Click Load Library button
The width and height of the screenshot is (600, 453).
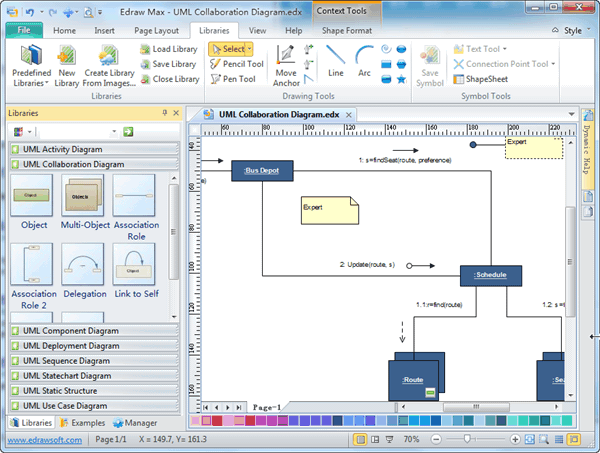(x=167, y=49)
